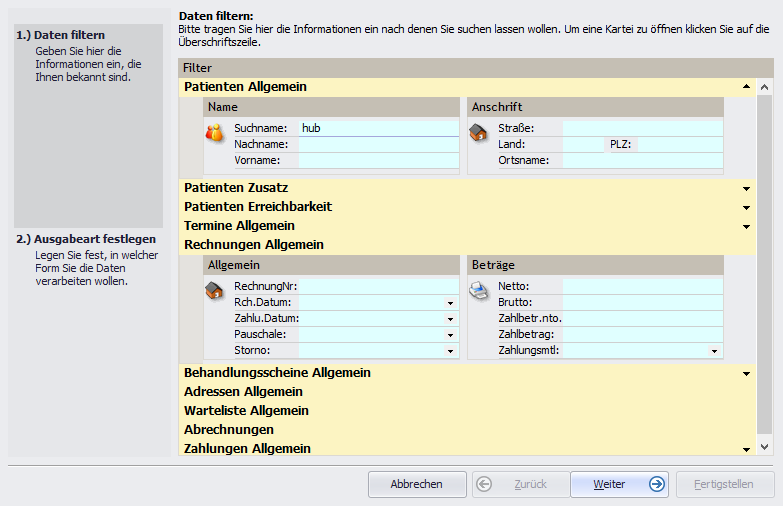
Task: Click the patient icon in Name section
Action: (x=214, y=132)
